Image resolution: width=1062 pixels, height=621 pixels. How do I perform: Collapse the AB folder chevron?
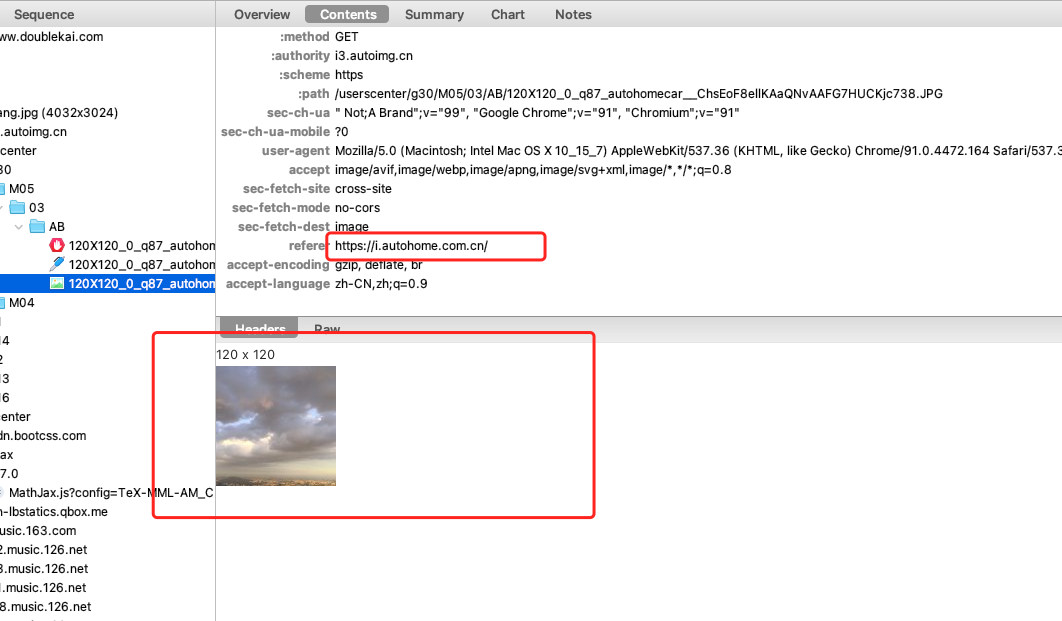pyautogui.click(x=18, y=227)
